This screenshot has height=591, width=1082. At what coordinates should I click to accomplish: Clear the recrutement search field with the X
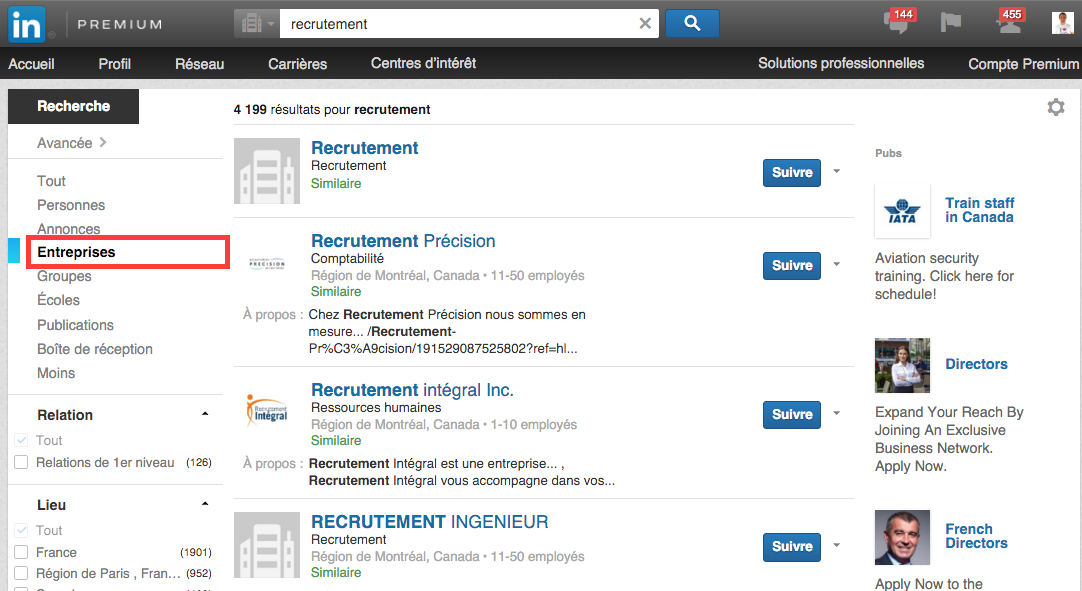(645, 23)
